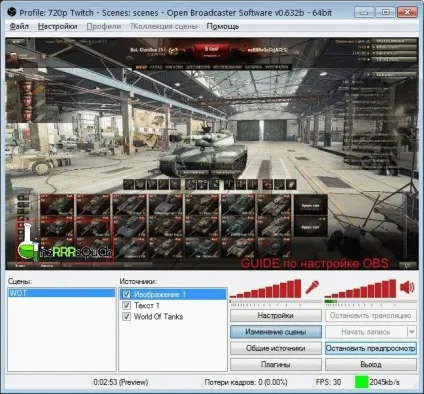This screenshot has height=394, width=424.
Task: Mute the desktop speaker icon
Action: point(407,287)
